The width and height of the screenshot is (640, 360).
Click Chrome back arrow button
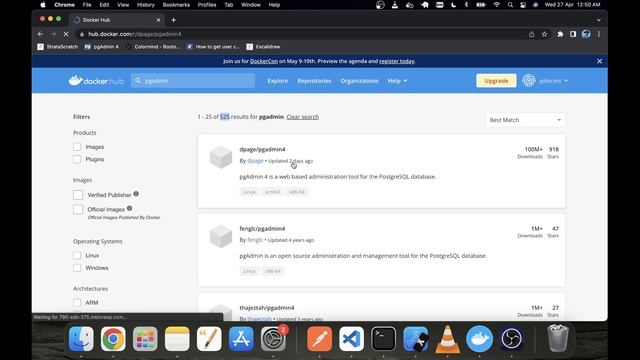point(40,34)
